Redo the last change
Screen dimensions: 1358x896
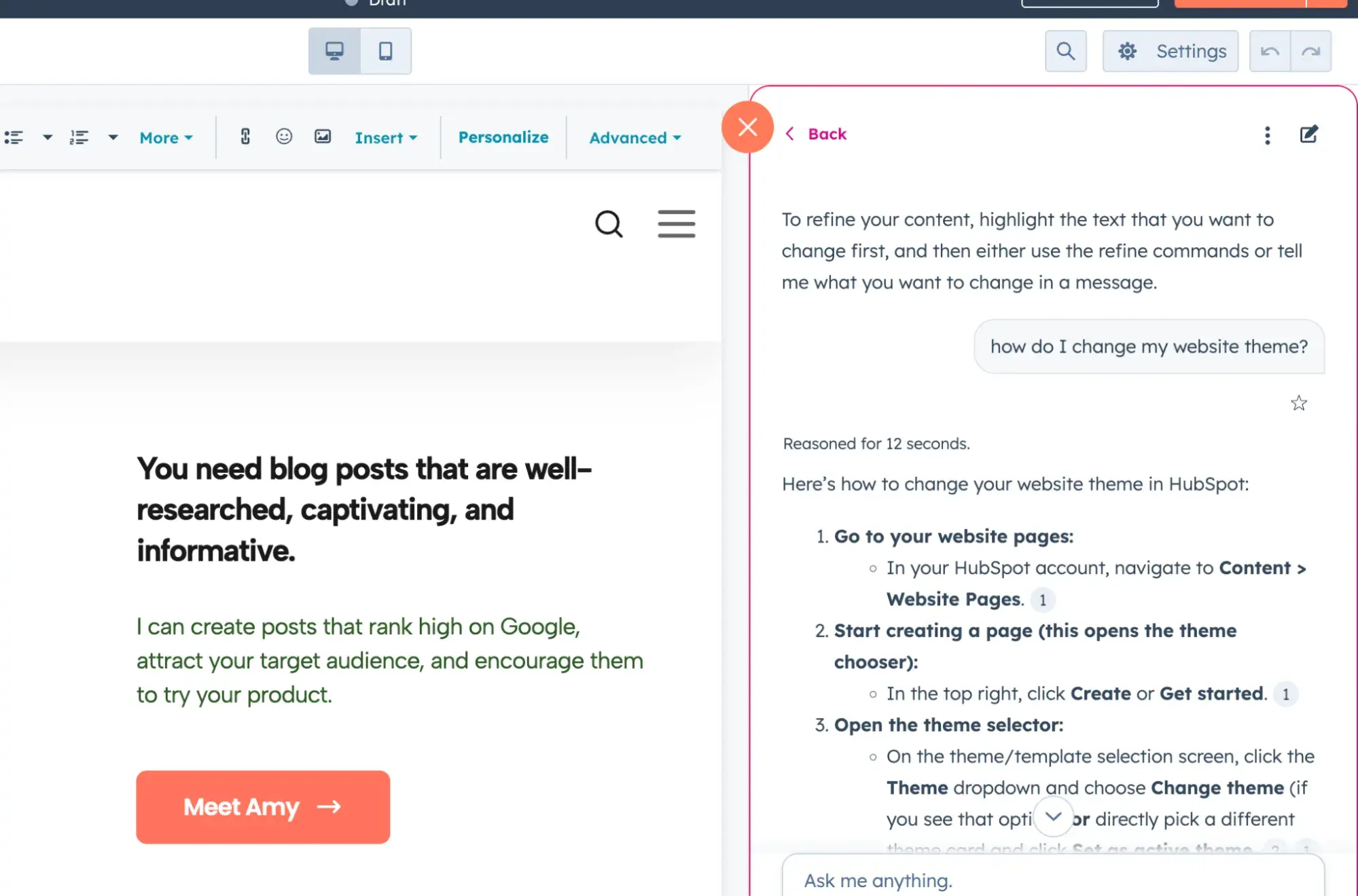1311,51
